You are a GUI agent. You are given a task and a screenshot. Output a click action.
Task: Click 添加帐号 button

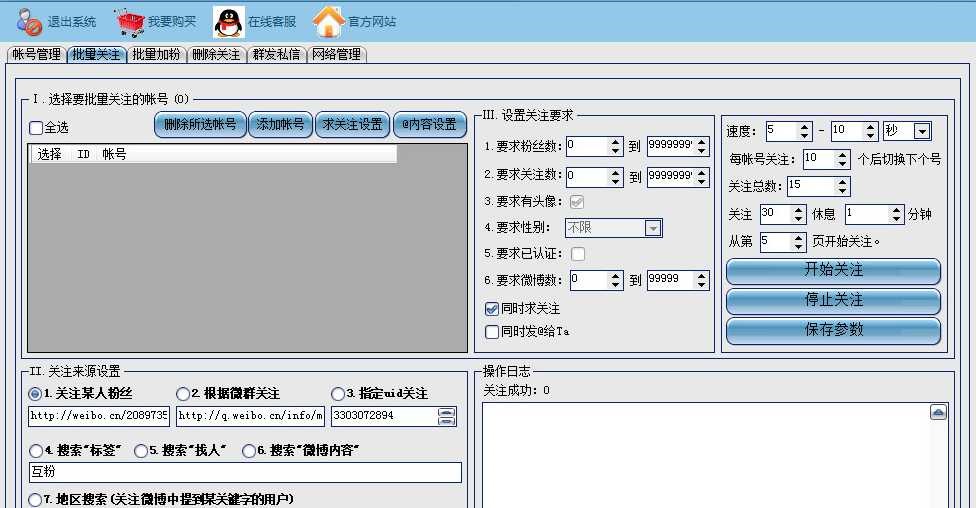280,125
